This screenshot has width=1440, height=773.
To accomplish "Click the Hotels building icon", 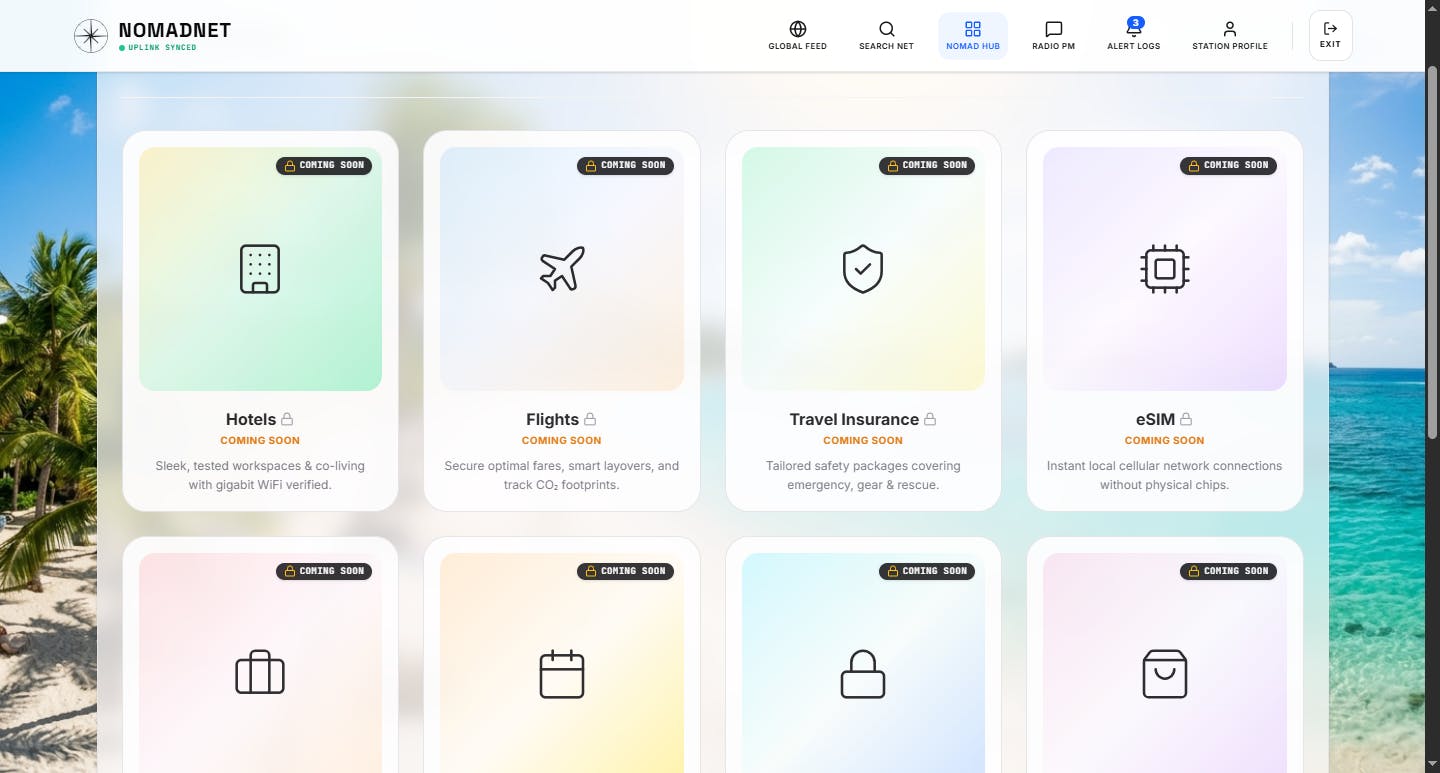I will point(260,269).
